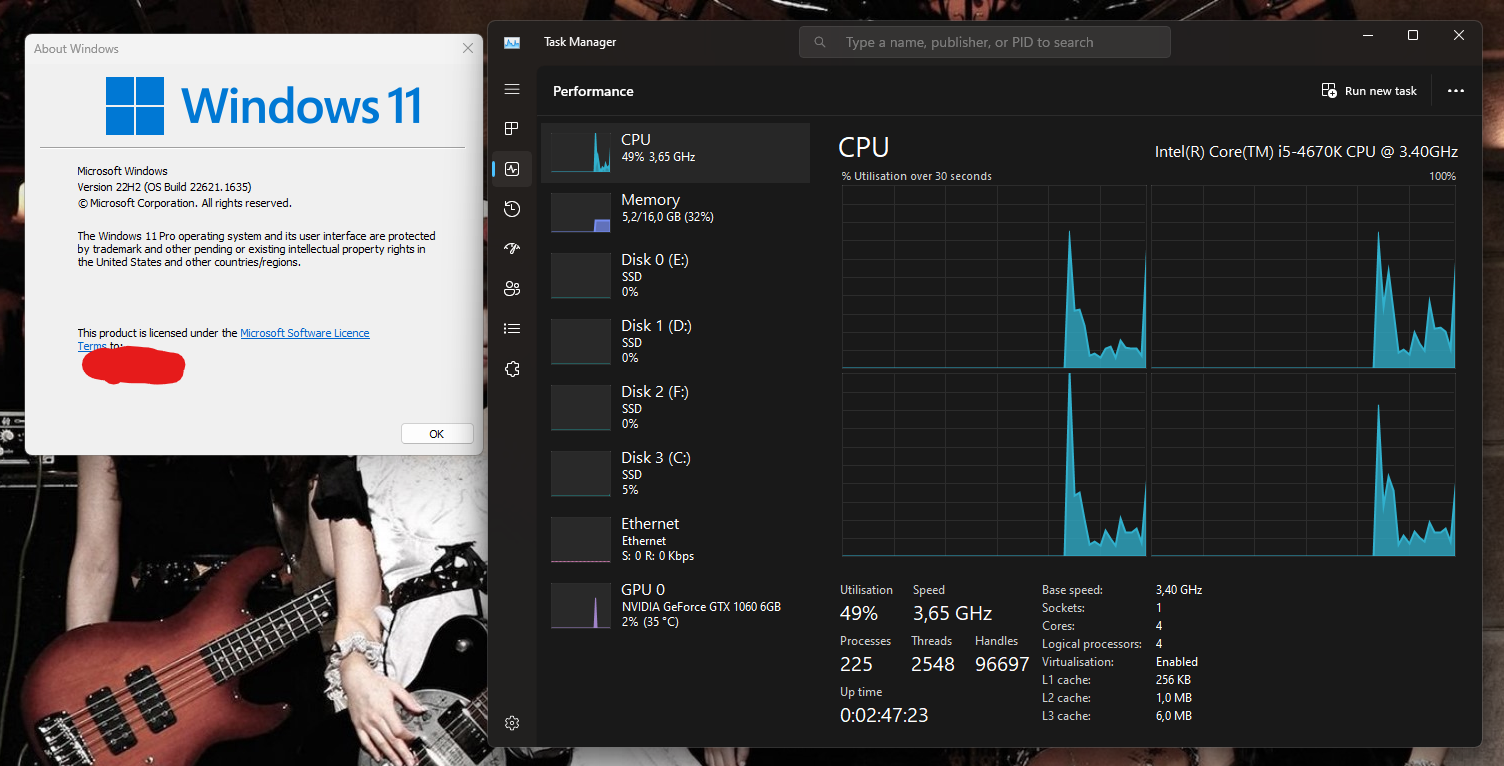
Task: Select Disk 3 (C:) entry
Action: 675,473
